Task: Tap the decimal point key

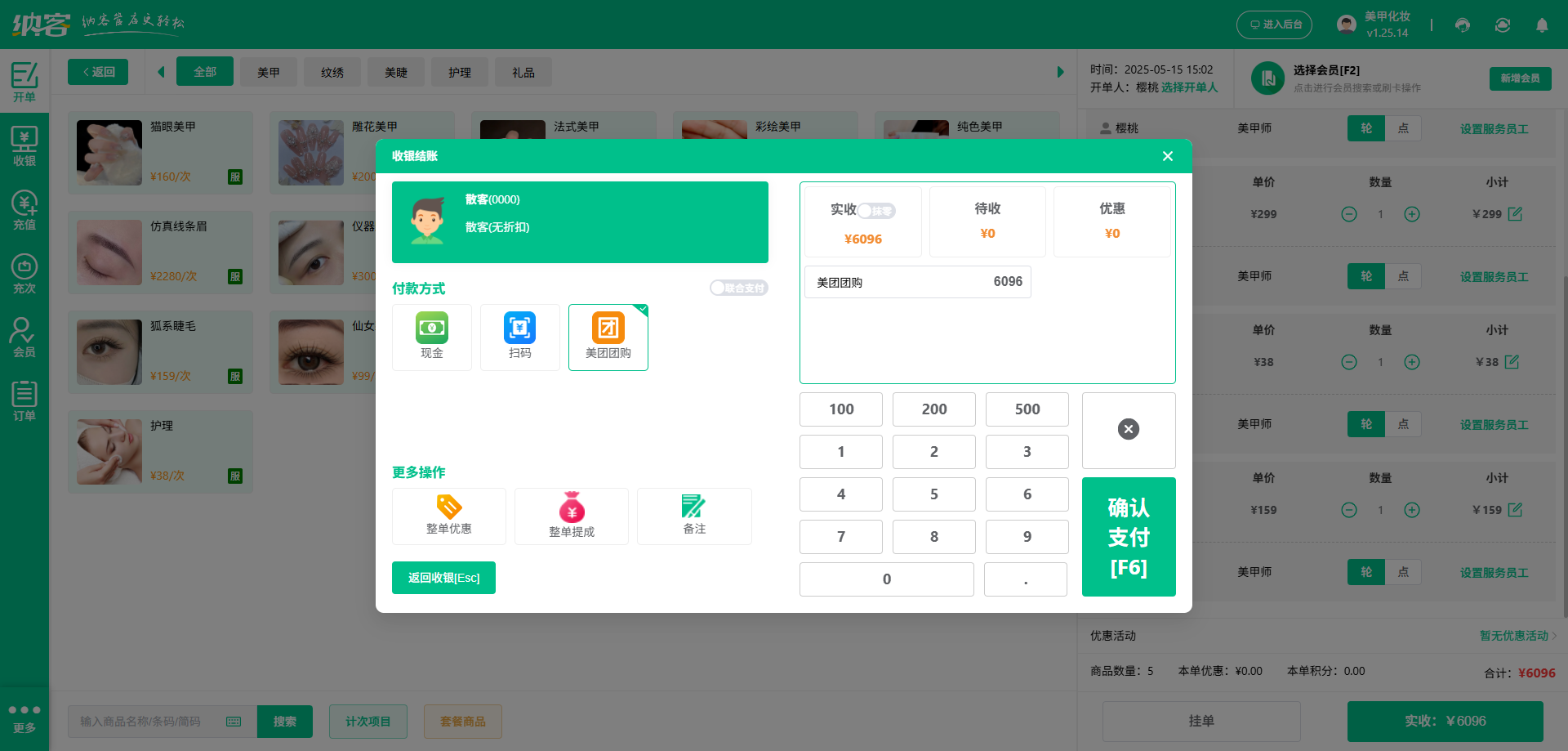Action: point(1026,579)
